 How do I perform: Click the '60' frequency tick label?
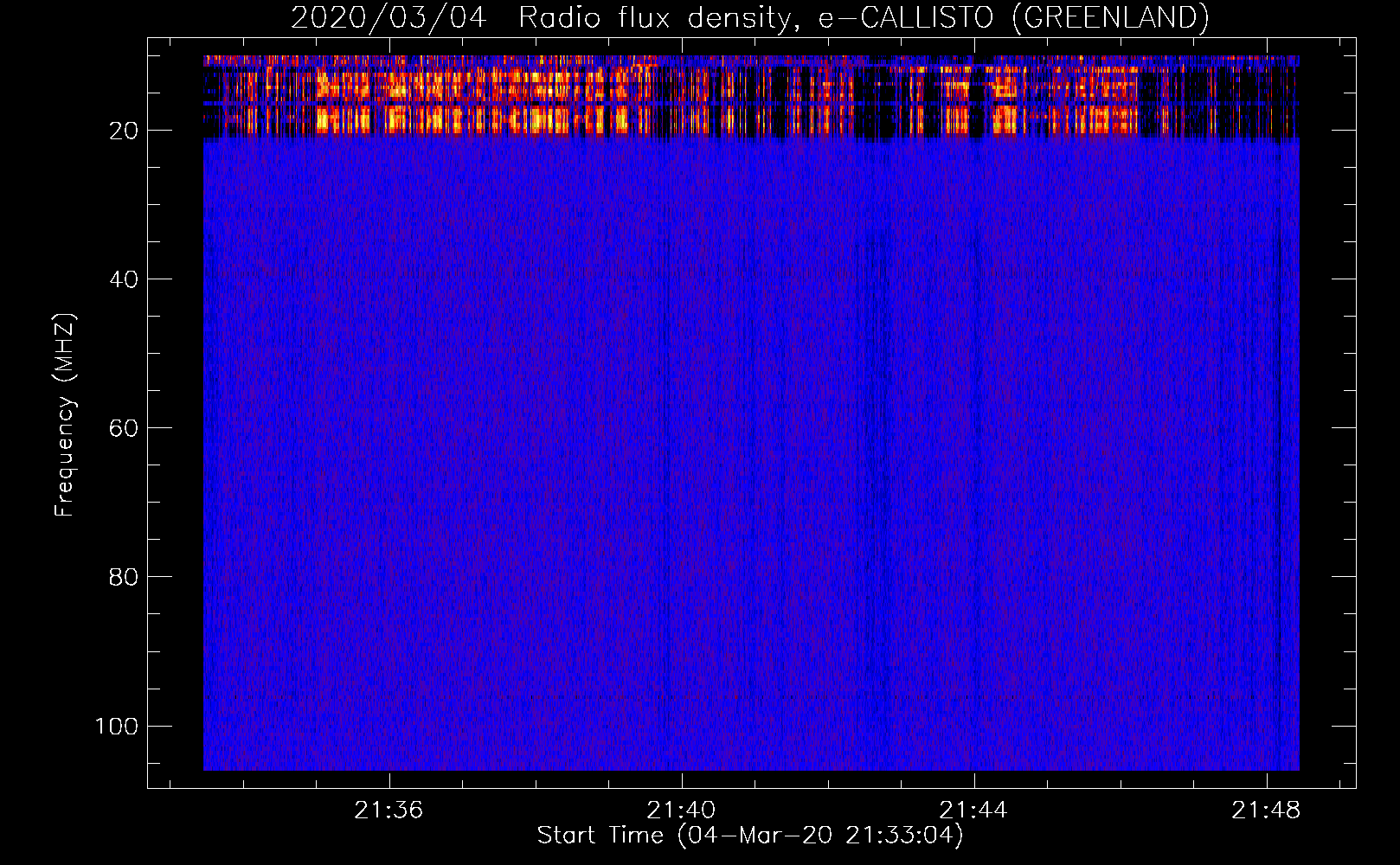[x=124, y=428]
